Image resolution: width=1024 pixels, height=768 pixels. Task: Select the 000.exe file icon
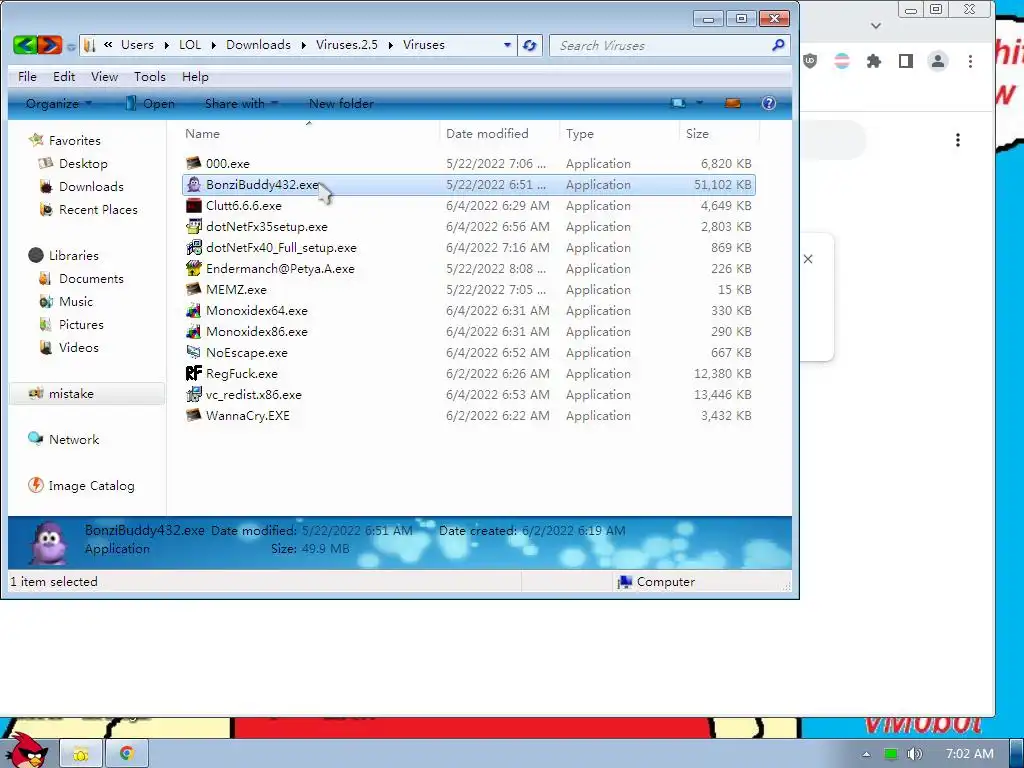(193, 163)
